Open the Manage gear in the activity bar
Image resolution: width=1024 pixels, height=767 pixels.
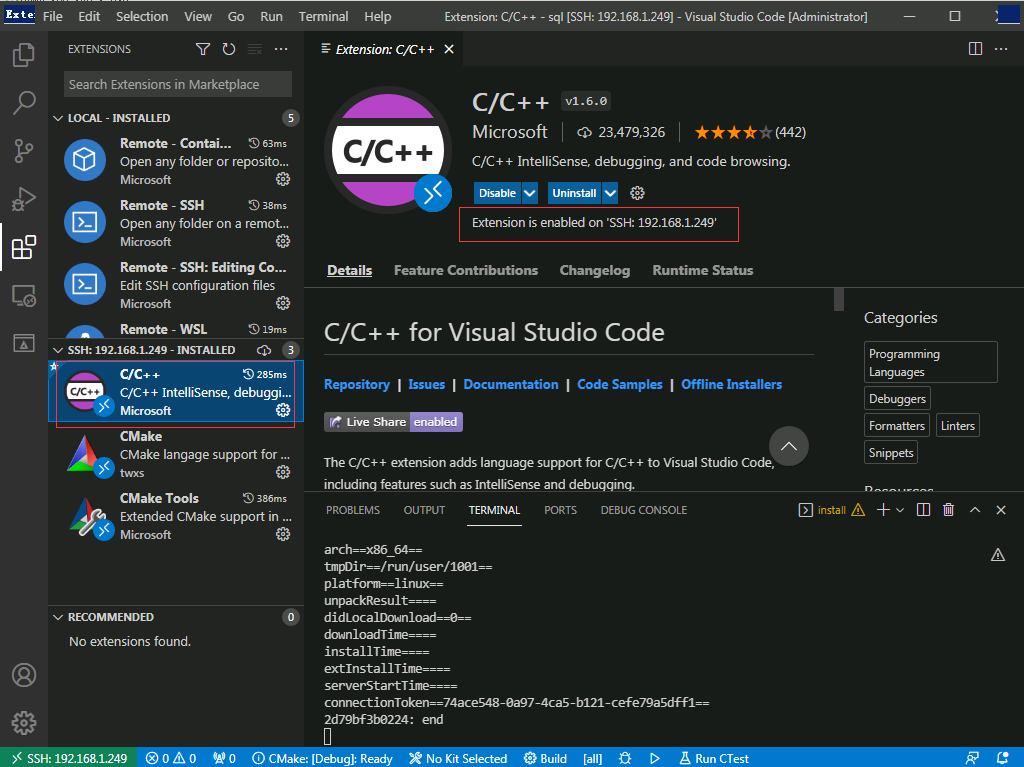pos(24,723)
